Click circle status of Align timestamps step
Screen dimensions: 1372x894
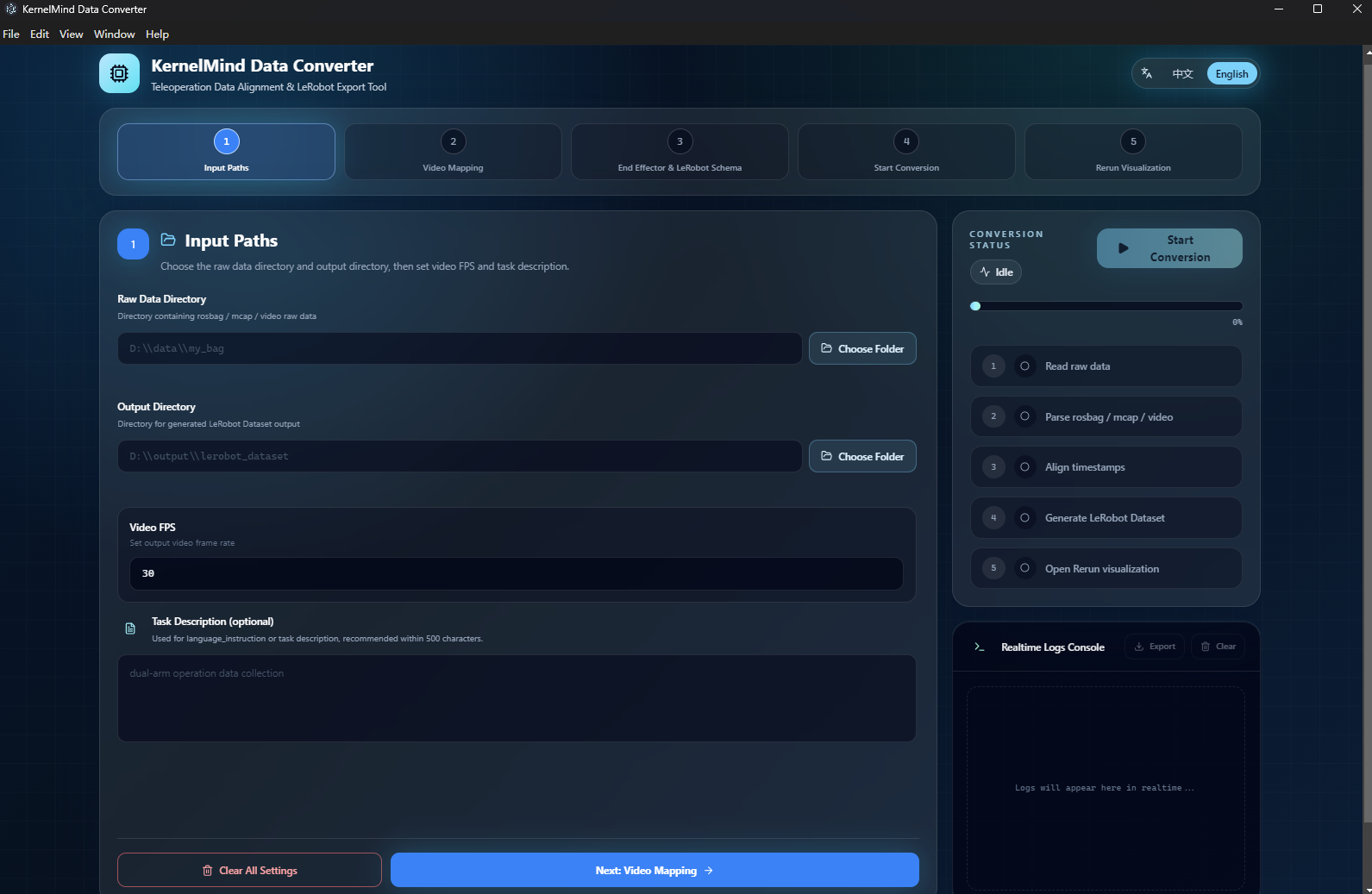(1024, 467)
